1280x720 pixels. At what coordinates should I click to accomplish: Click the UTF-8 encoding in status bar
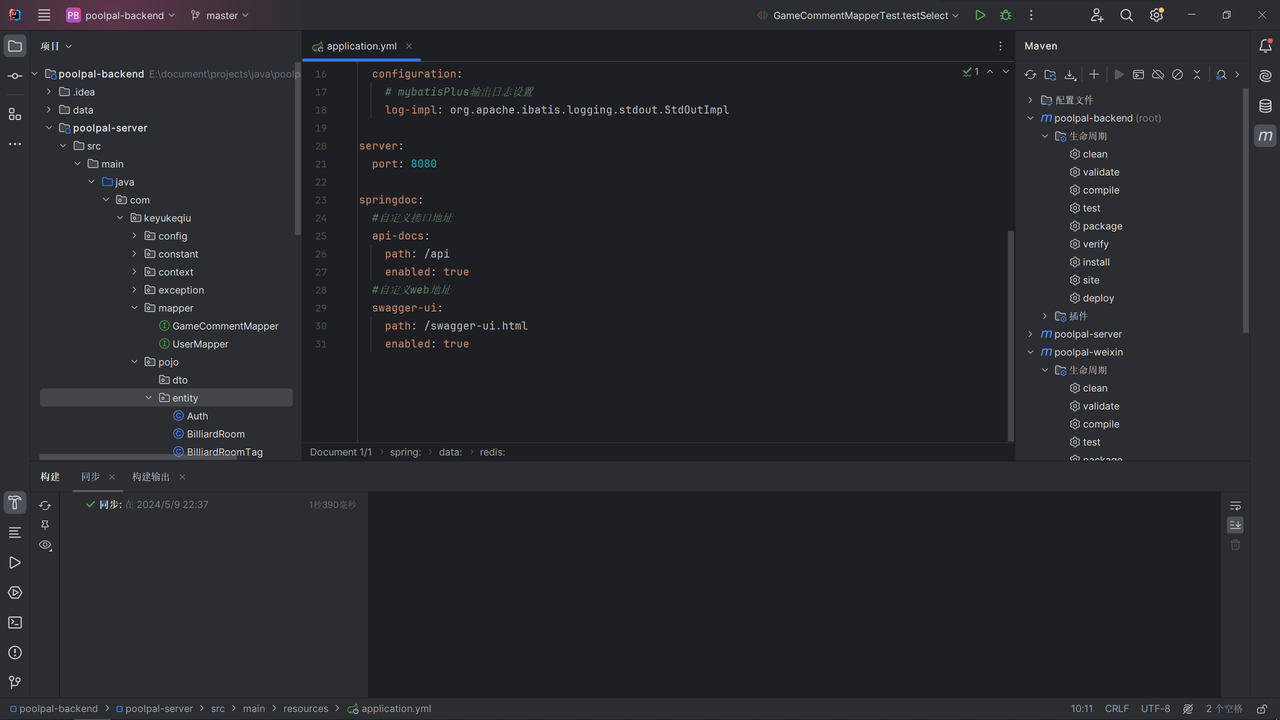1155,708
